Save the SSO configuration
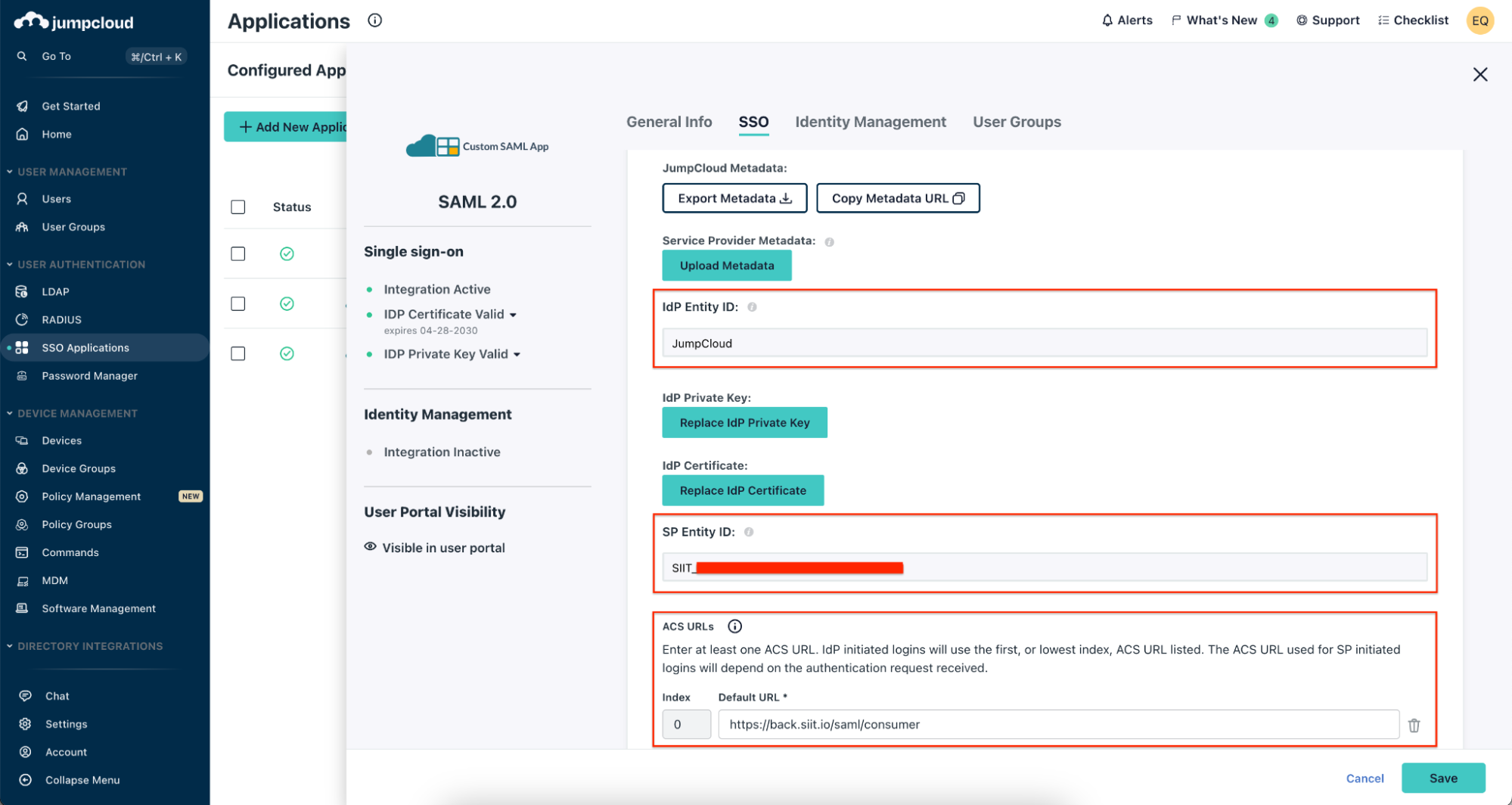This screenshot has width=1512, height=805. [1443, 779]
